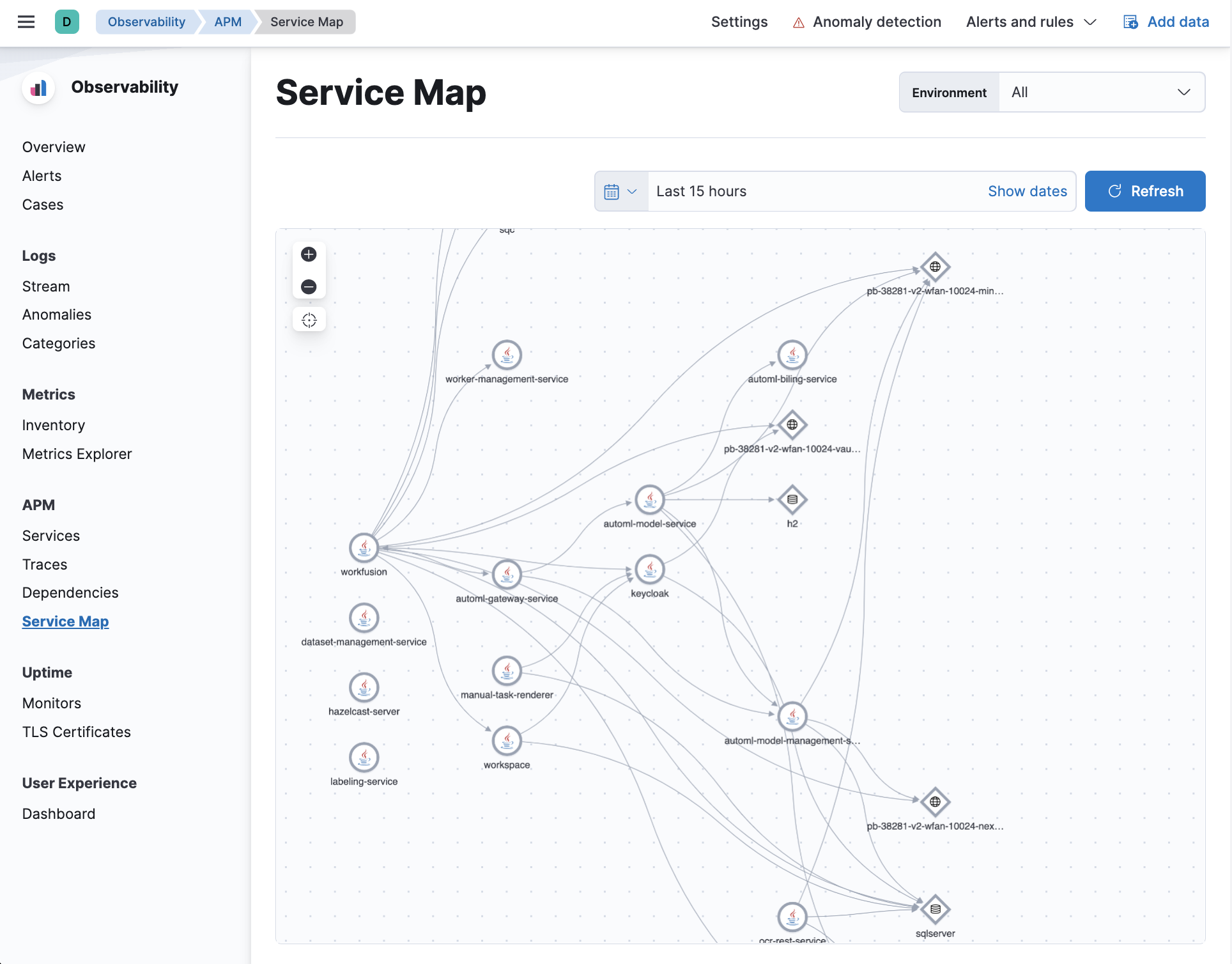Click the green D space avatar

point(67,22)
